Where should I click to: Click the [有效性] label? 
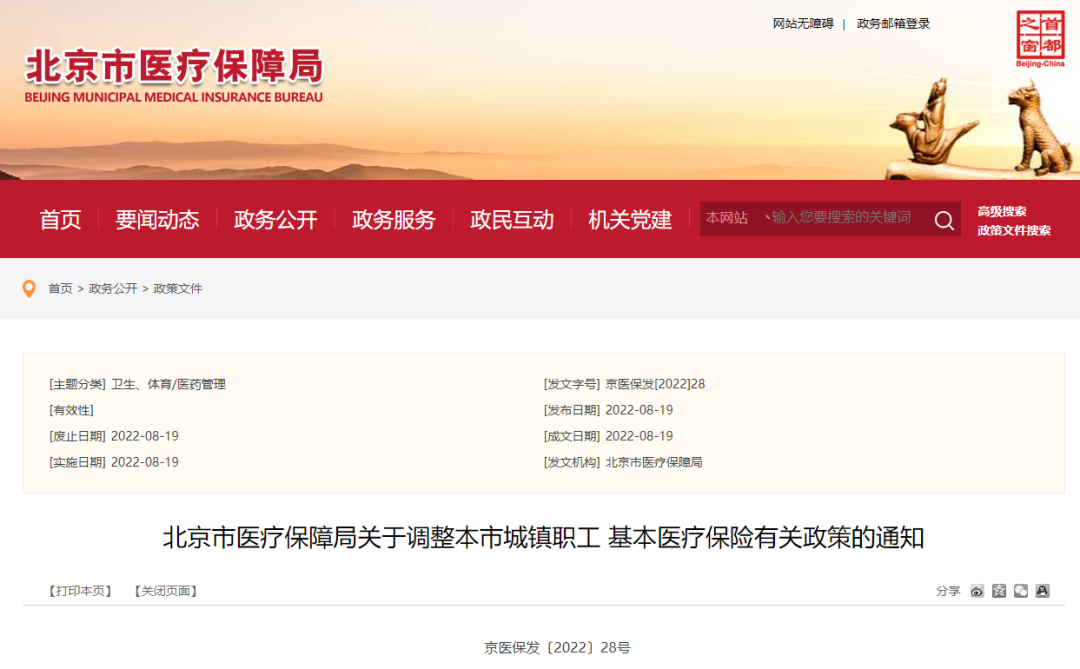72,411
